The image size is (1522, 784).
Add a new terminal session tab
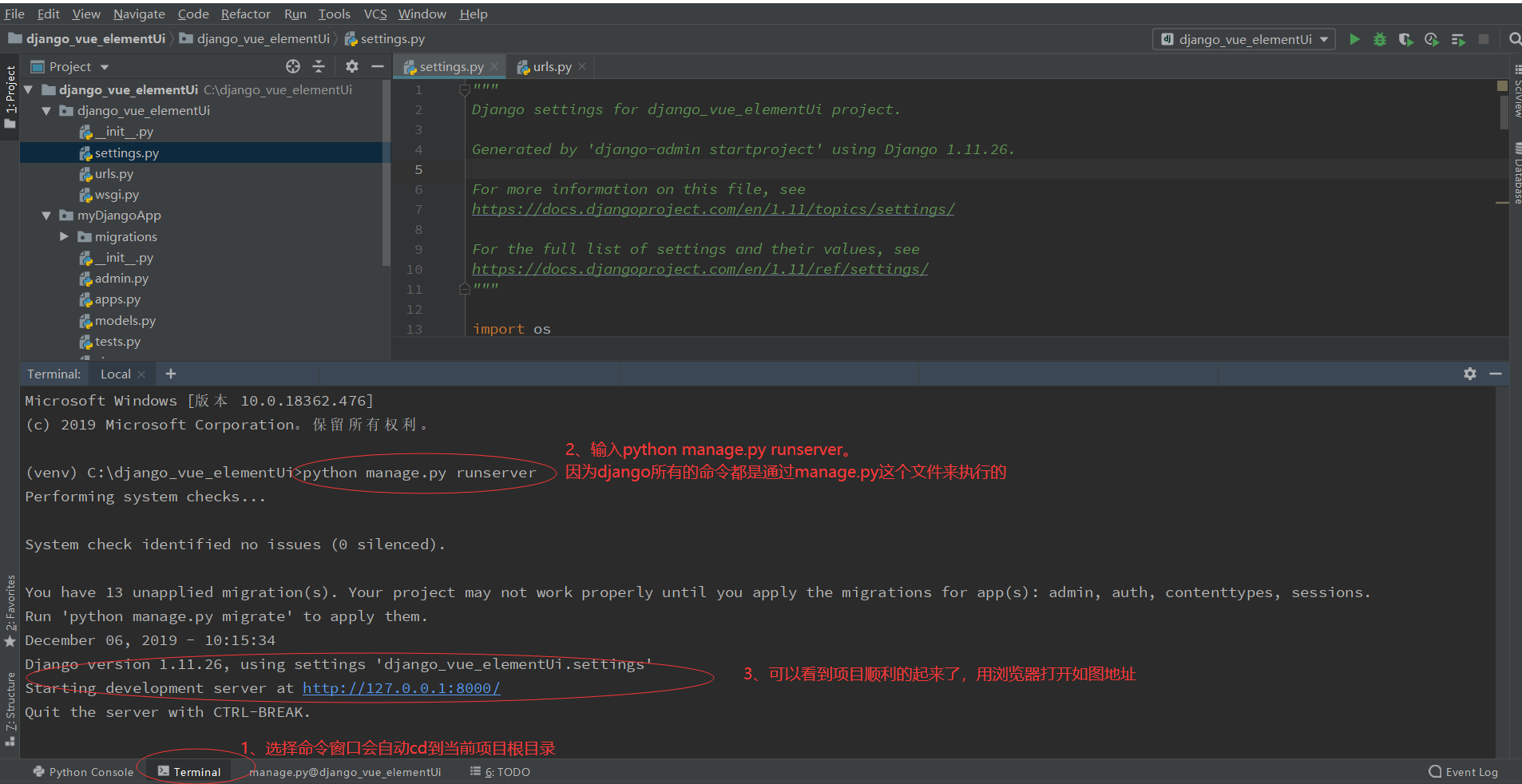(170, 374)
